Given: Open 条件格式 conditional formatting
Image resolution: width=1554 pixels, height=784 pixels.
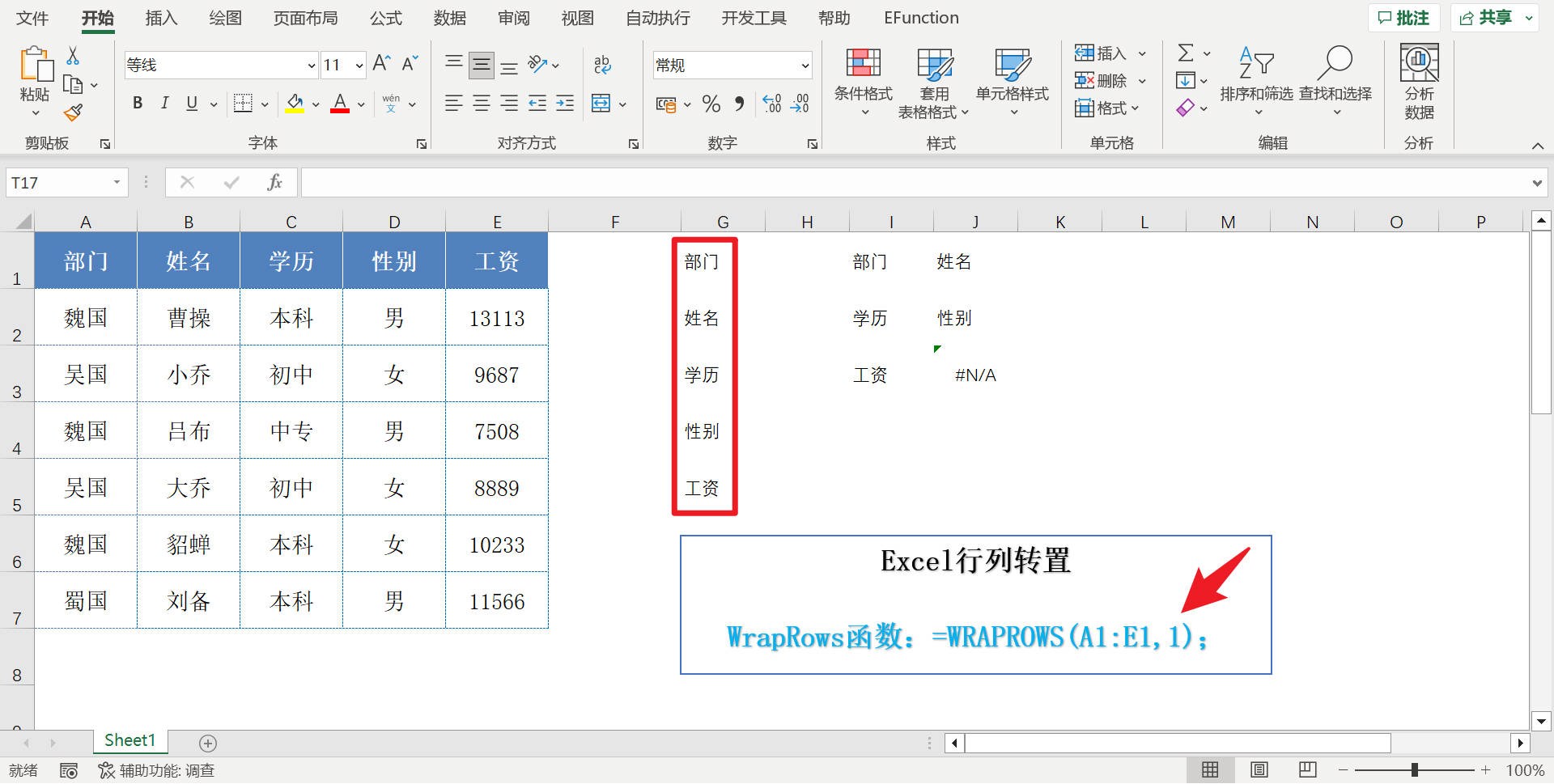Looking at the screenshot, I should [864, 82].
